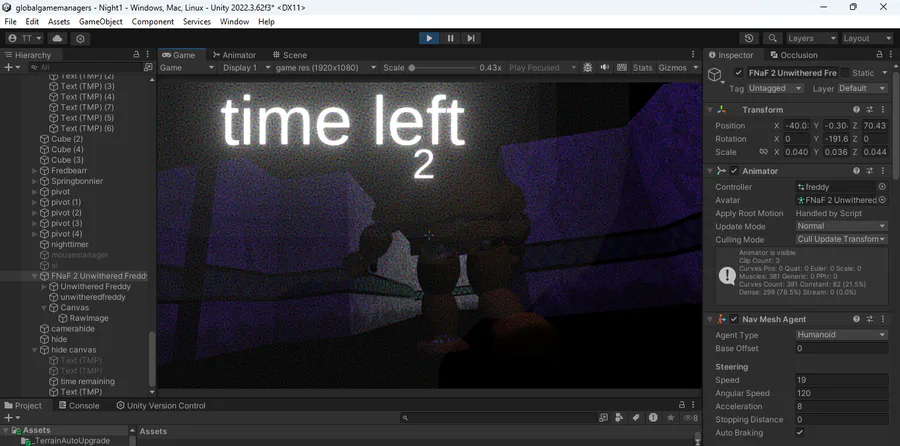Toggle the Nav Mesh Agent enabled checkbox

pos(734,319)
